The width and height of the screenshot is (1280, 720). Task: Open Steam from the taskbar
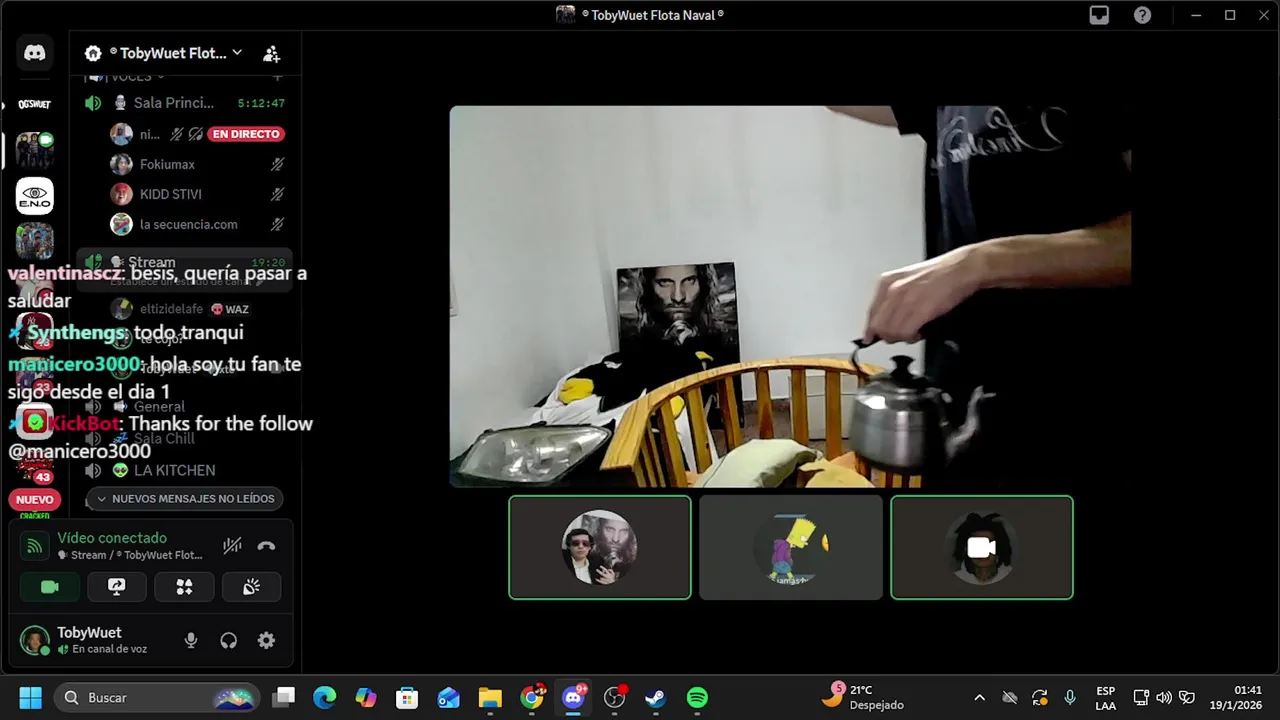click(x=656, y=697)
